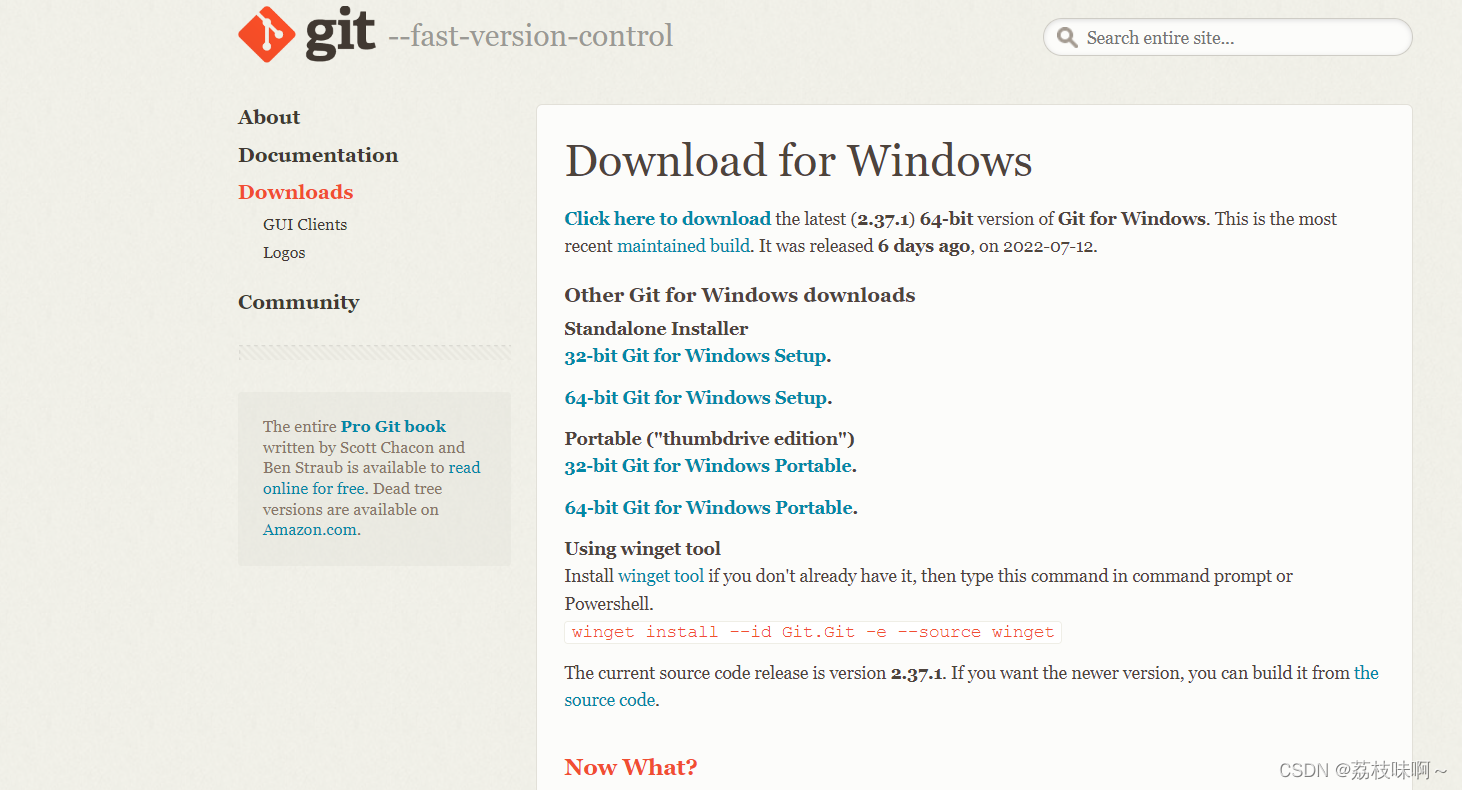The height and width of the screenshot is (790, 1462).
Task: Click the Portable thumbdrive edition subheading
Action: click(x=710, y=439)
